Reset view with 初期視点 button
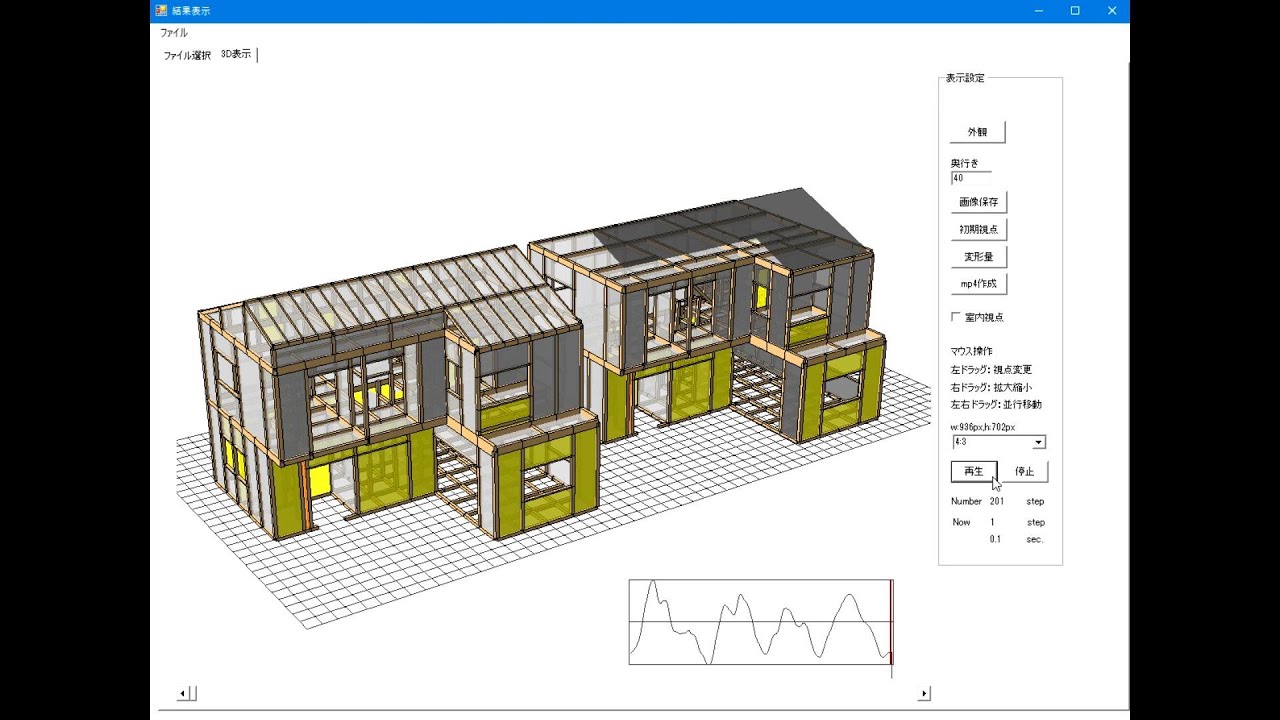The image size is (1280, 720). (978, 229)
